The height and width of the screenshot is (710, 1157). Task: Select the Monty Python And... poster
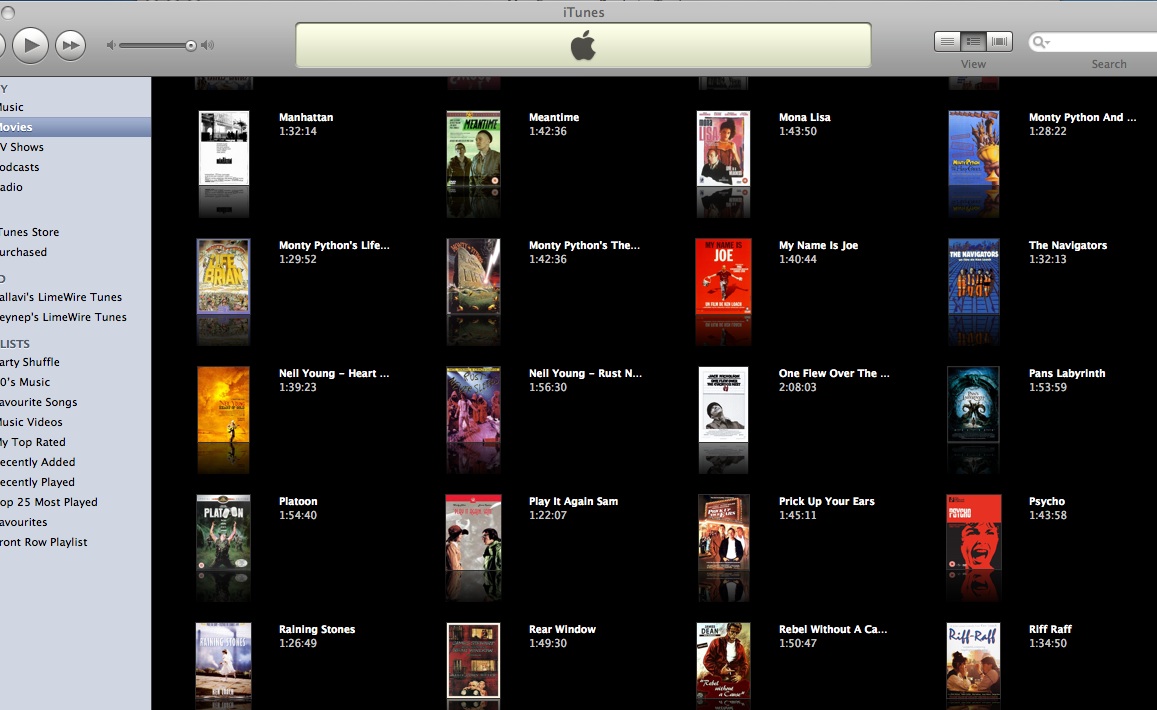click(974, 148)
